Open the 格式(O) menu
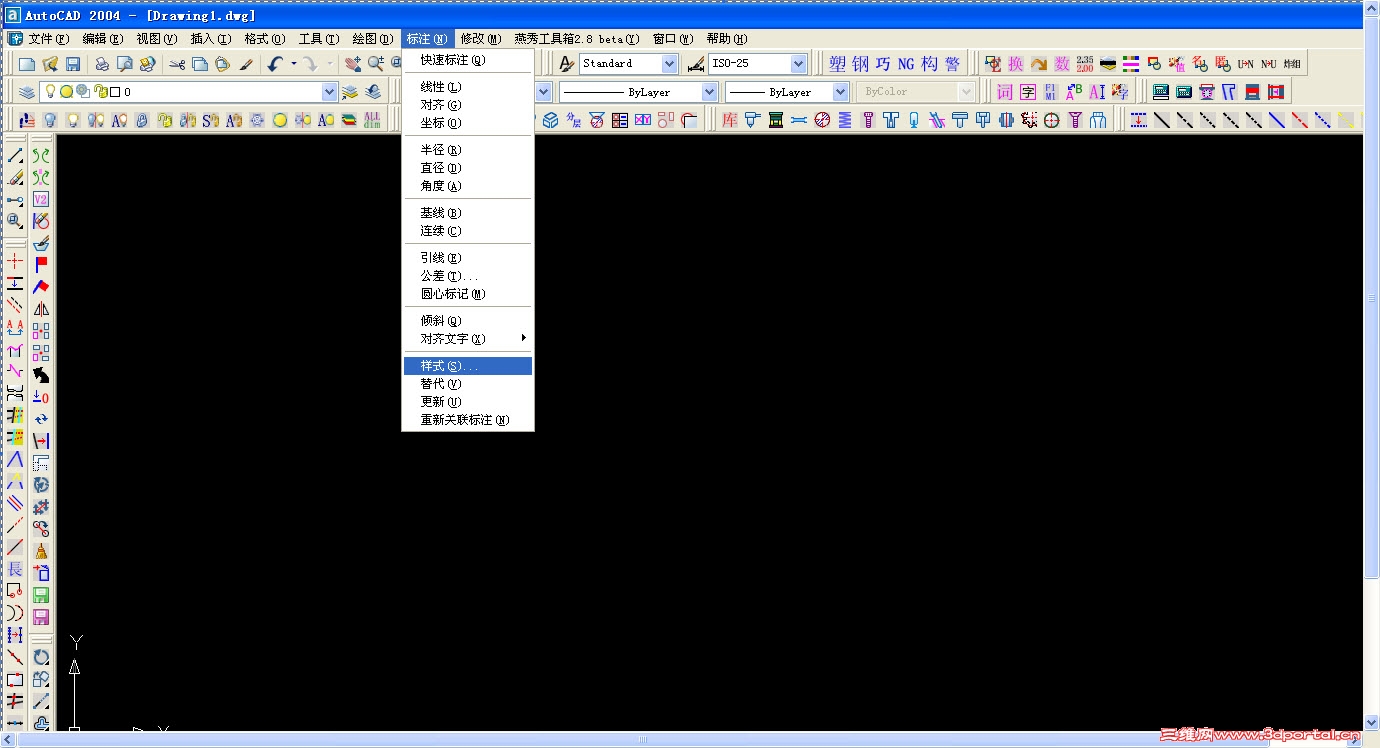The width and height of the screenshot is (1380, 748). click(x=265, y=39)
